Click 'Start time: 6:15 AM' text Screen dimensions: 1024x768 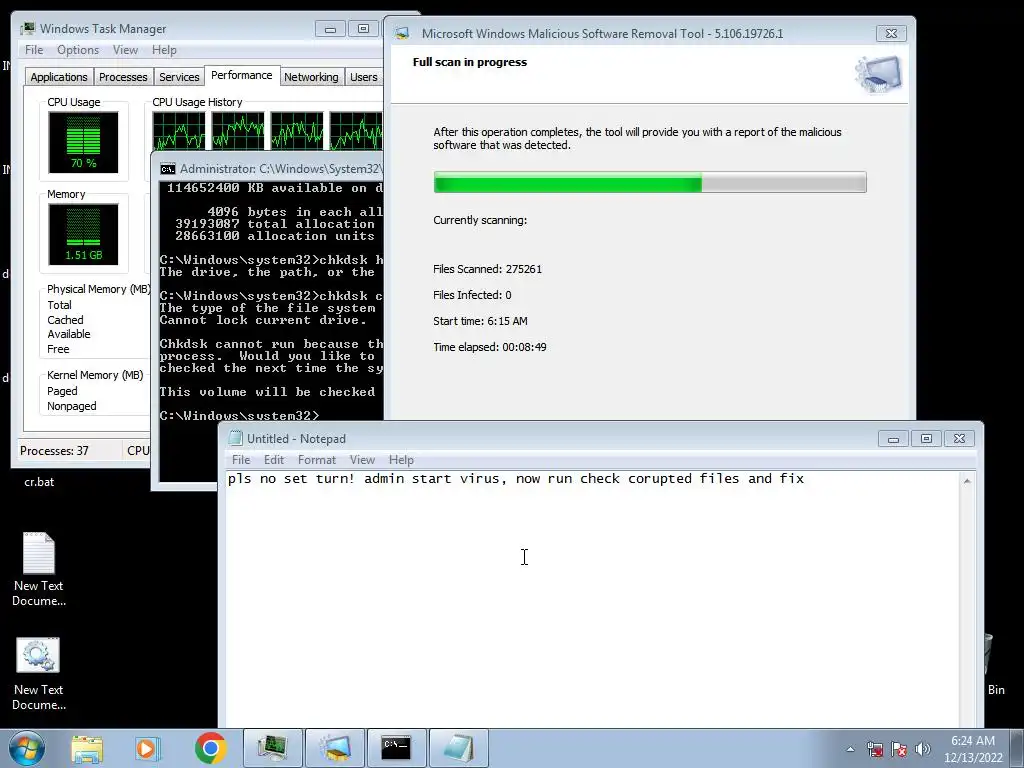pos(480,321)
